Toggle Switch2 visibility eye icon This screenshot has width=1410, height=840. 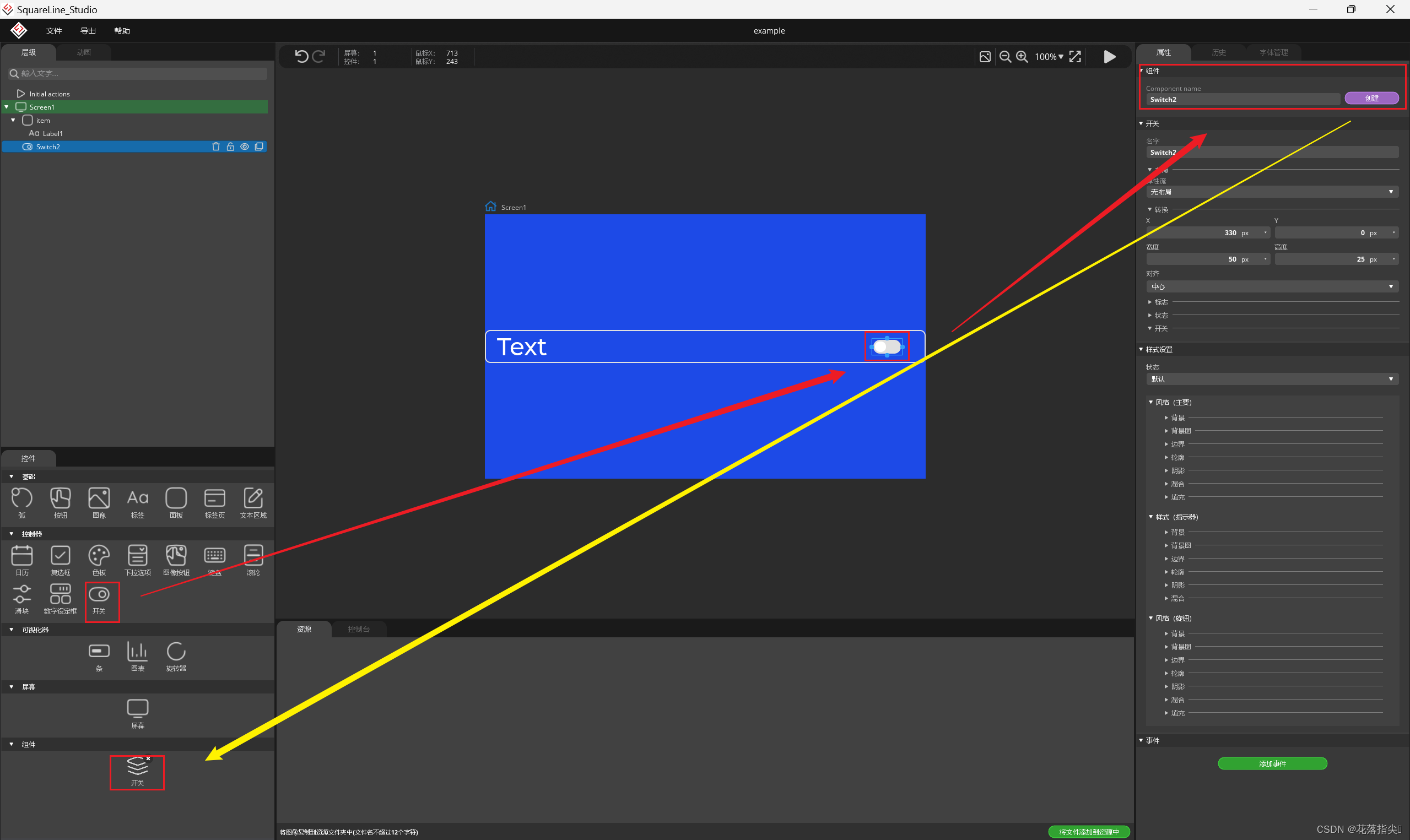pos(245,147)
